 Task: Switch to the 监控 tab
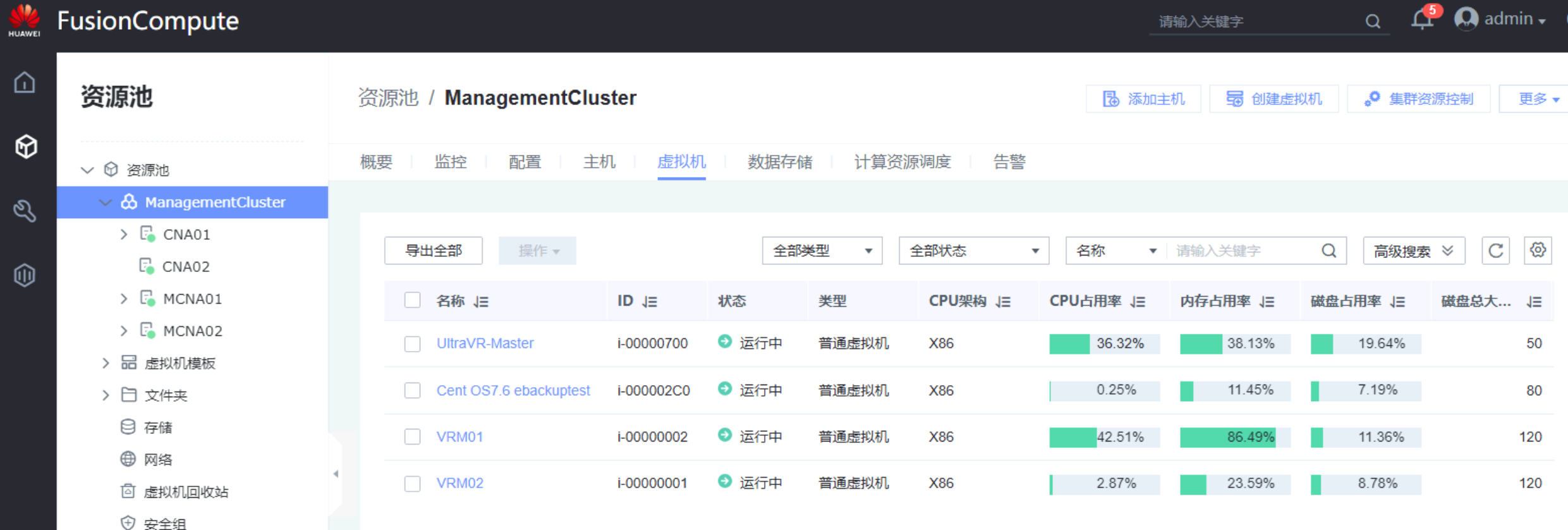click(x=450, y=162)
